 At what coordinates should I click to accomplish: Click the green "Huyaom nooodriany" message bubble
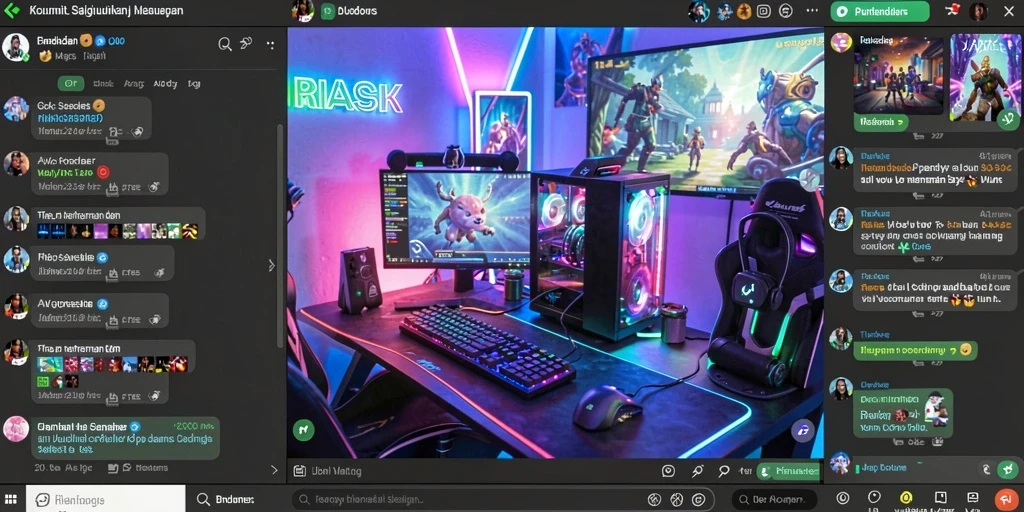pyautogui.click(x=915, y=351)
